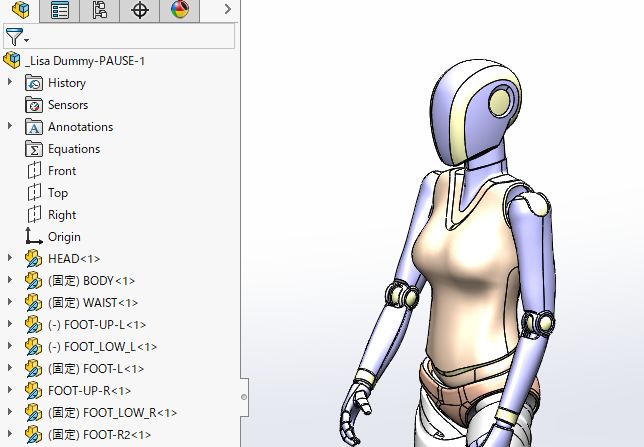This screenshot has height=447, width=644.
Task: Select the Top plane label
Action: [x=58, y=193]
